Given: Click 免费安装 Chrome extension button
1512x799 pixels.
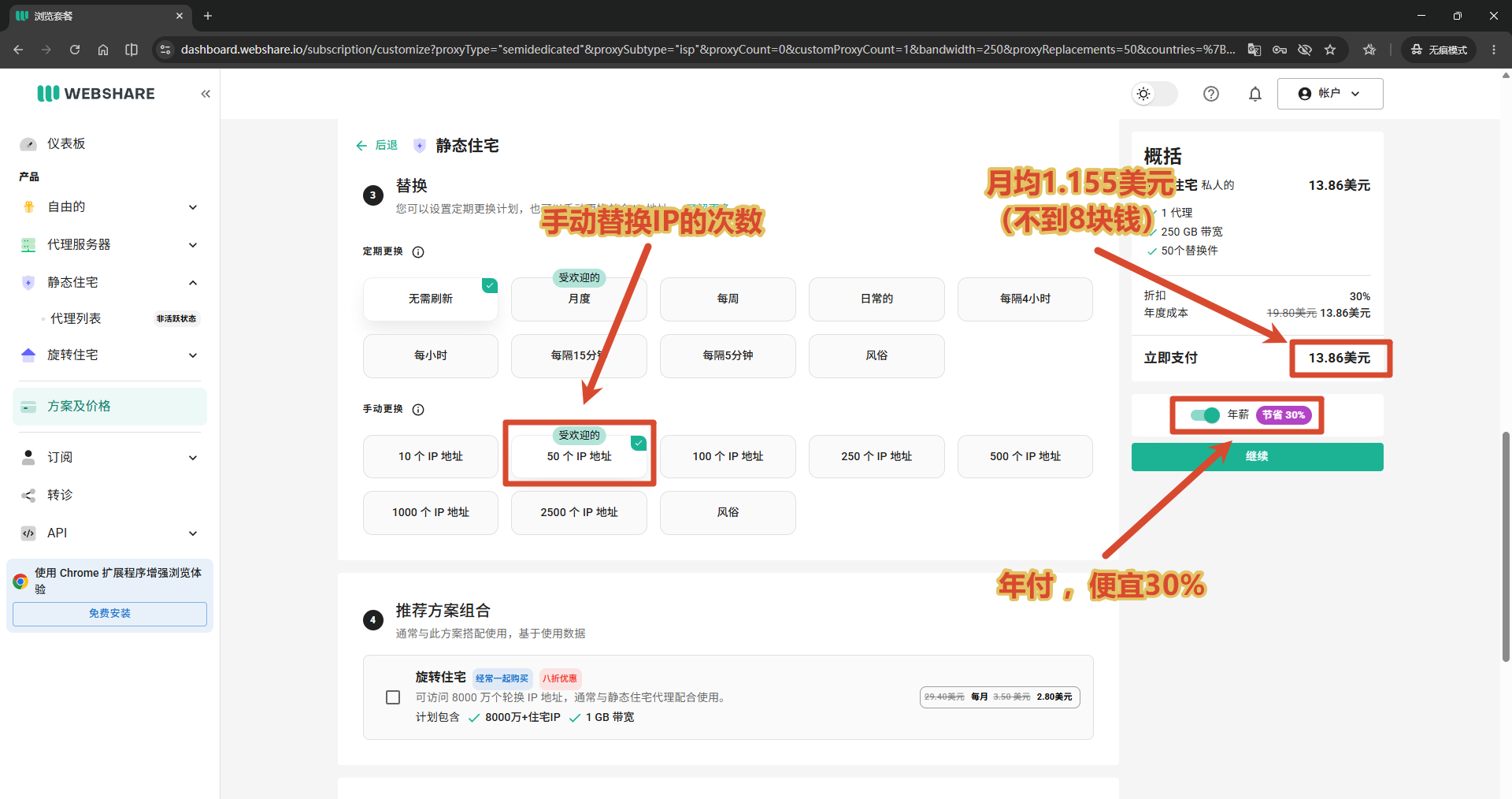Looking at the screenshot, I should coord(109,614).
